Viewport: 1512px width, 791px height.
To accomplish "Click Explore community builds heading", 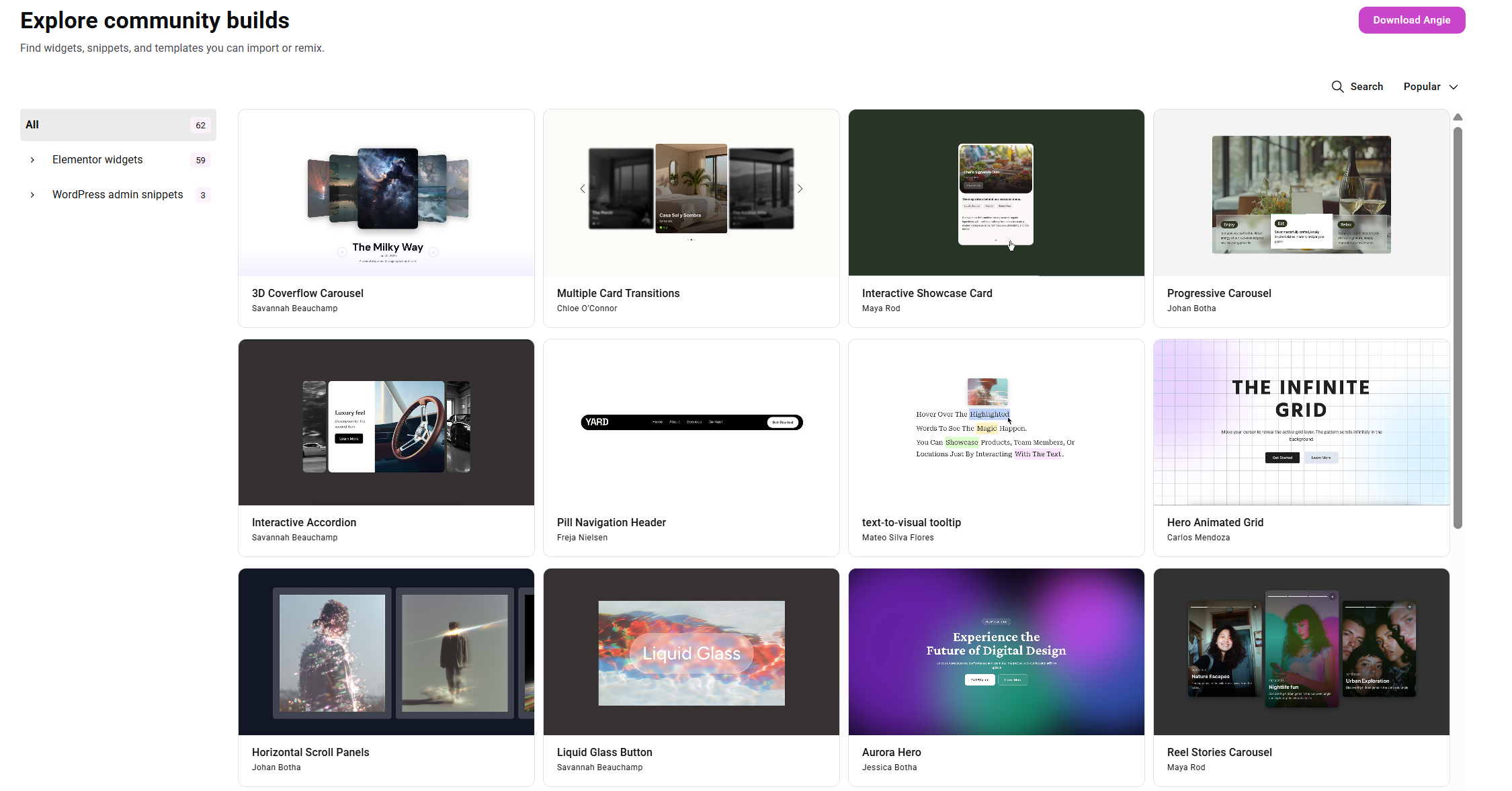I will click(155, 21).
